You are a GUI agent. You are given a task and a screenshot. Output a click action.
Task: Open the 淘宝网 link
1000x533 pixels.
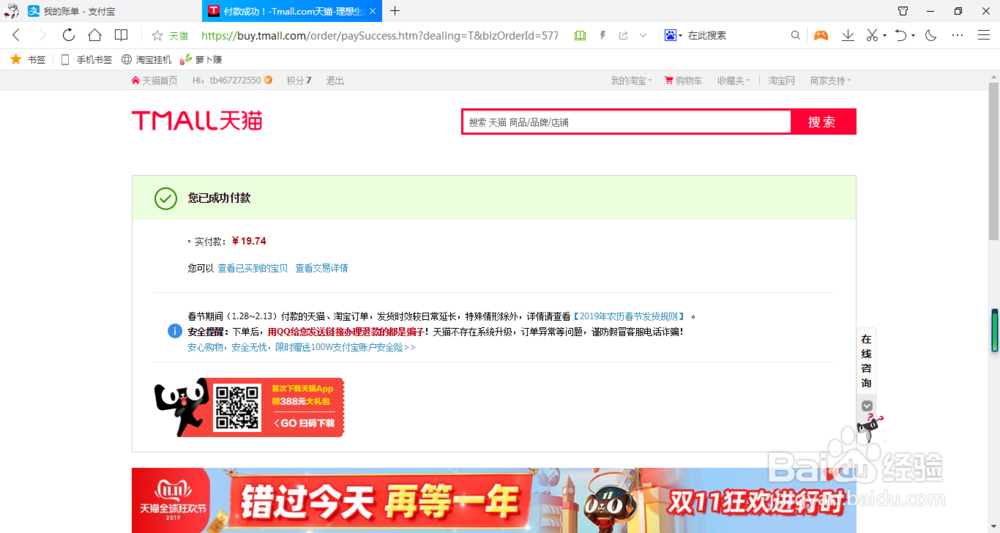(781, 80)
